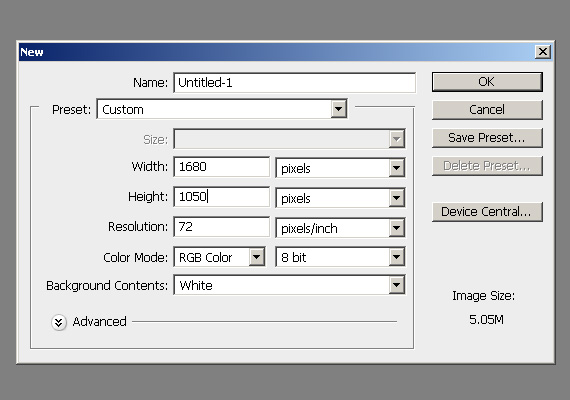Click the Resolution: label
570x400 pixels.
[x=138, y=227]
